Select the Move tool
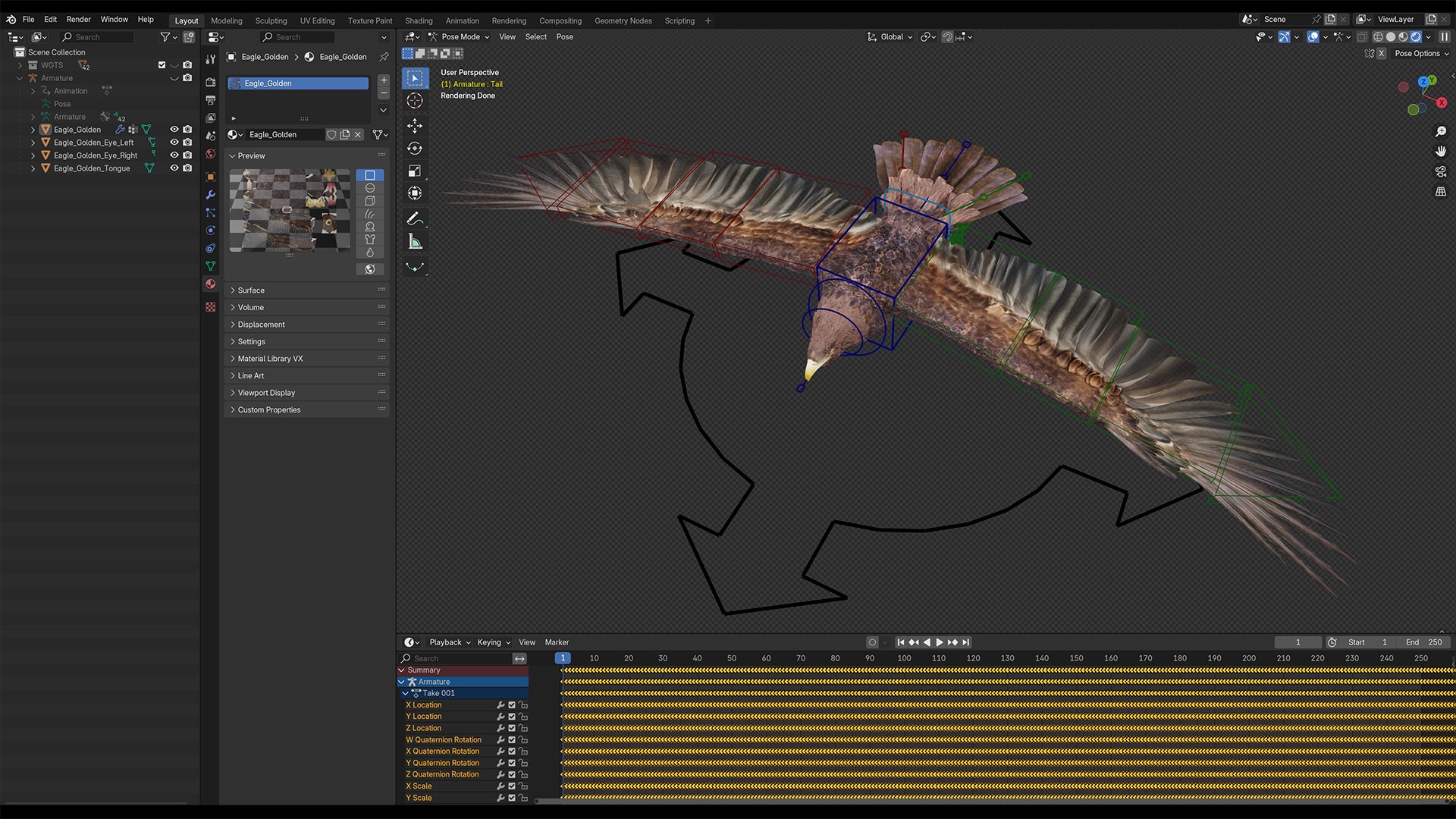 tap(415, 125)
